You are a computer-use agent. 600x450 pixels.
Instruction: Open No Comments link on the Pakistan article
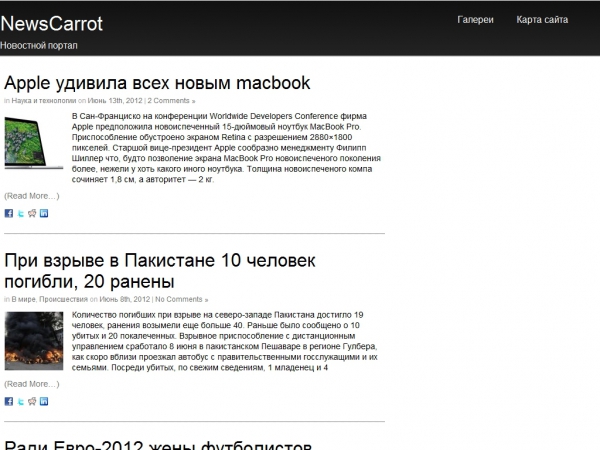[x=181, y=299]
